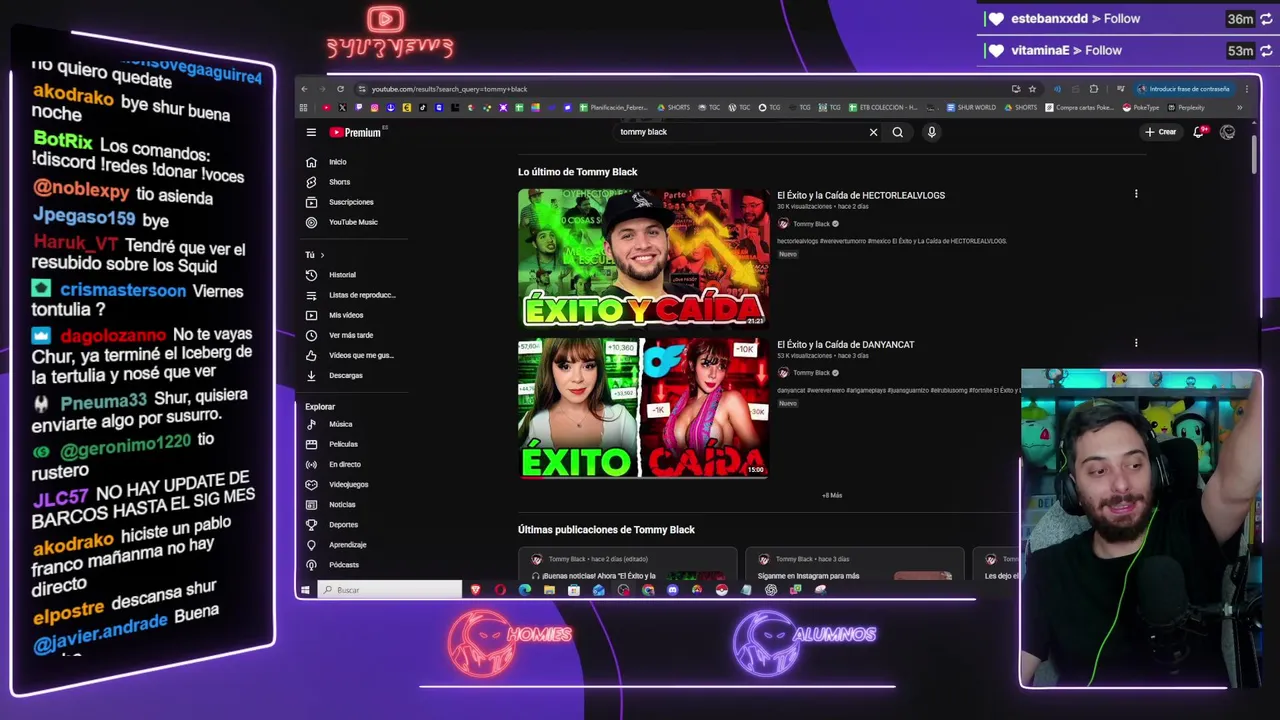Click the search magnifier button
Image resolution: width=1280 pixels, height=720 pixels.
tap(898, 132)
